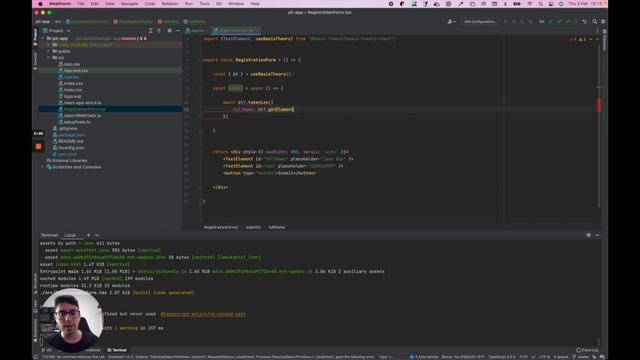Screen dimensions: 640x360
Task: Expand the public folder
Action: coord(49,51)
